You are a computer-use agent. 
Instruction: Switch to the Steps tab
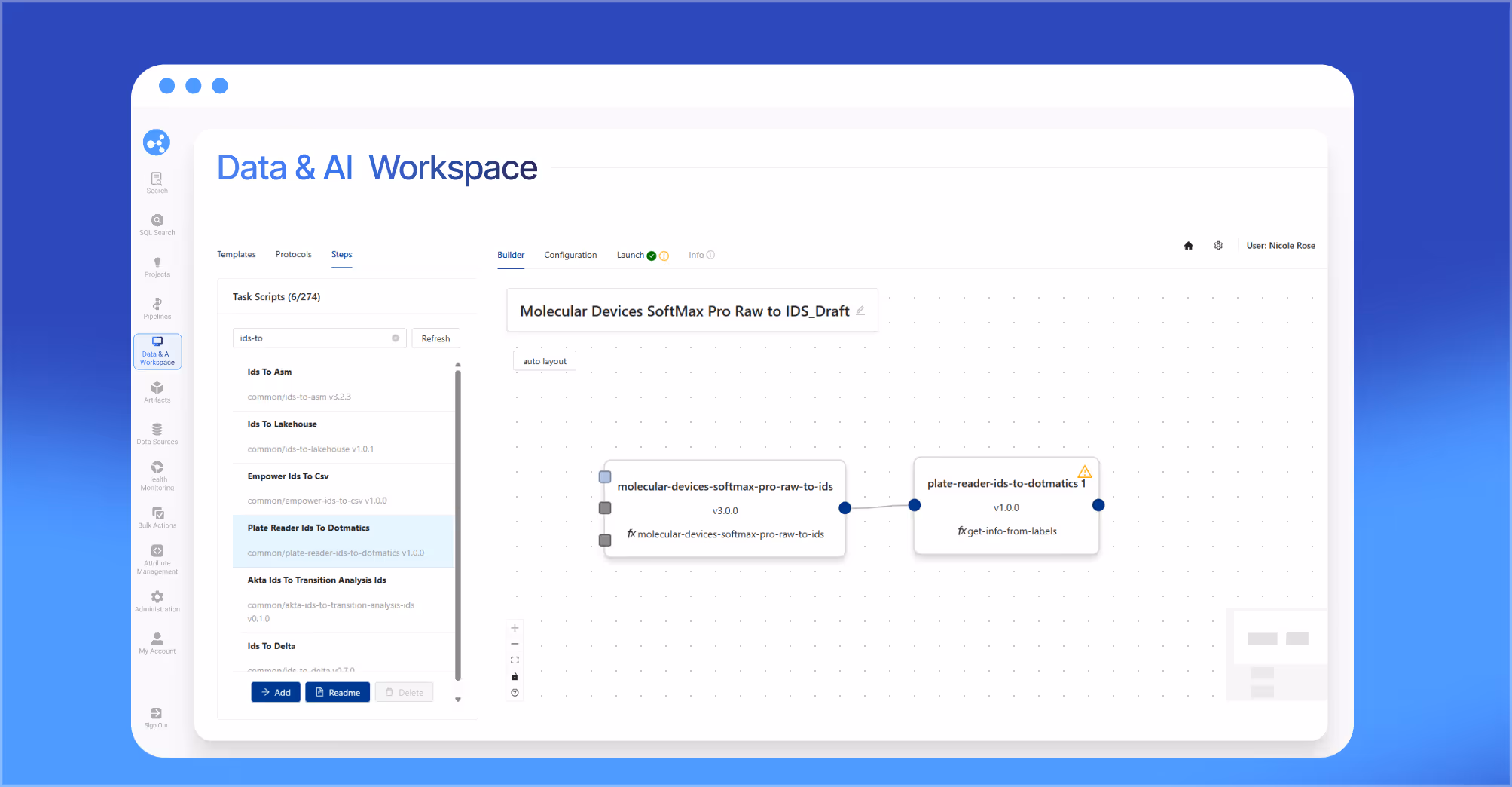tap(341, 255)
